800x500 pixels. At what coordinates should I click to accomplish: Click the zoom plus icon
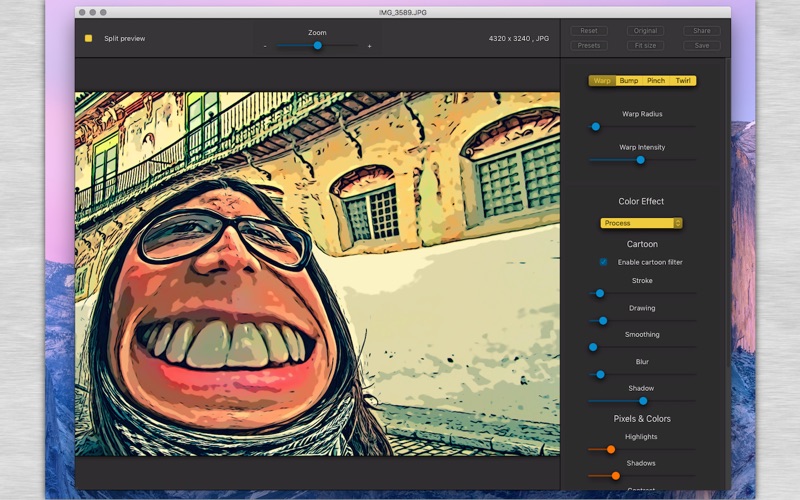369,46
